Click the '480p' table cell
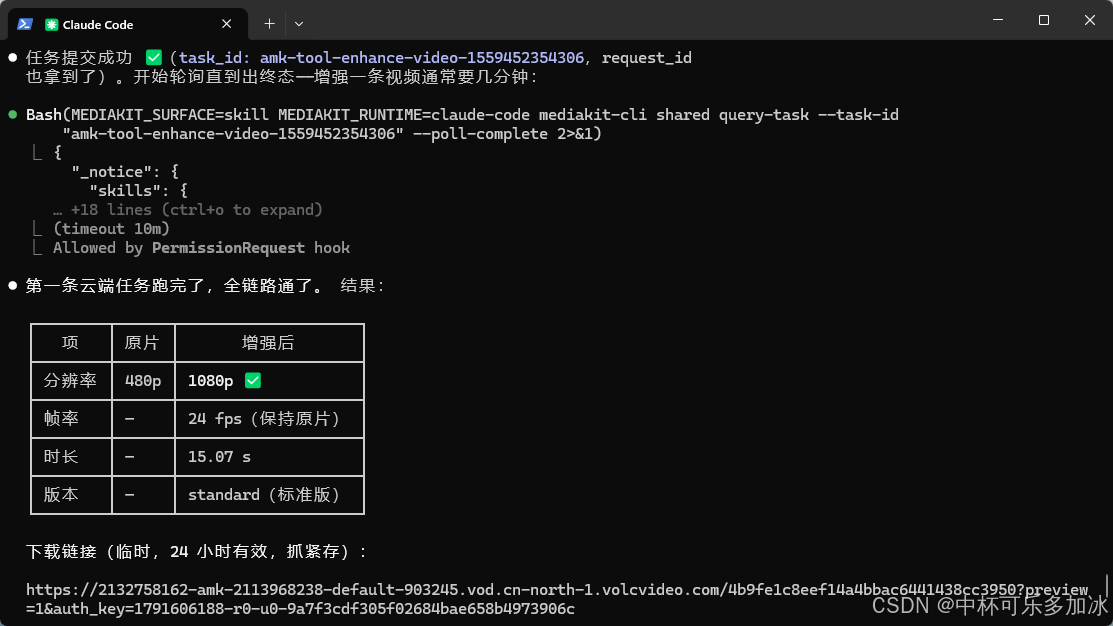The image size is (1113, 626). (x=143, y=380)
